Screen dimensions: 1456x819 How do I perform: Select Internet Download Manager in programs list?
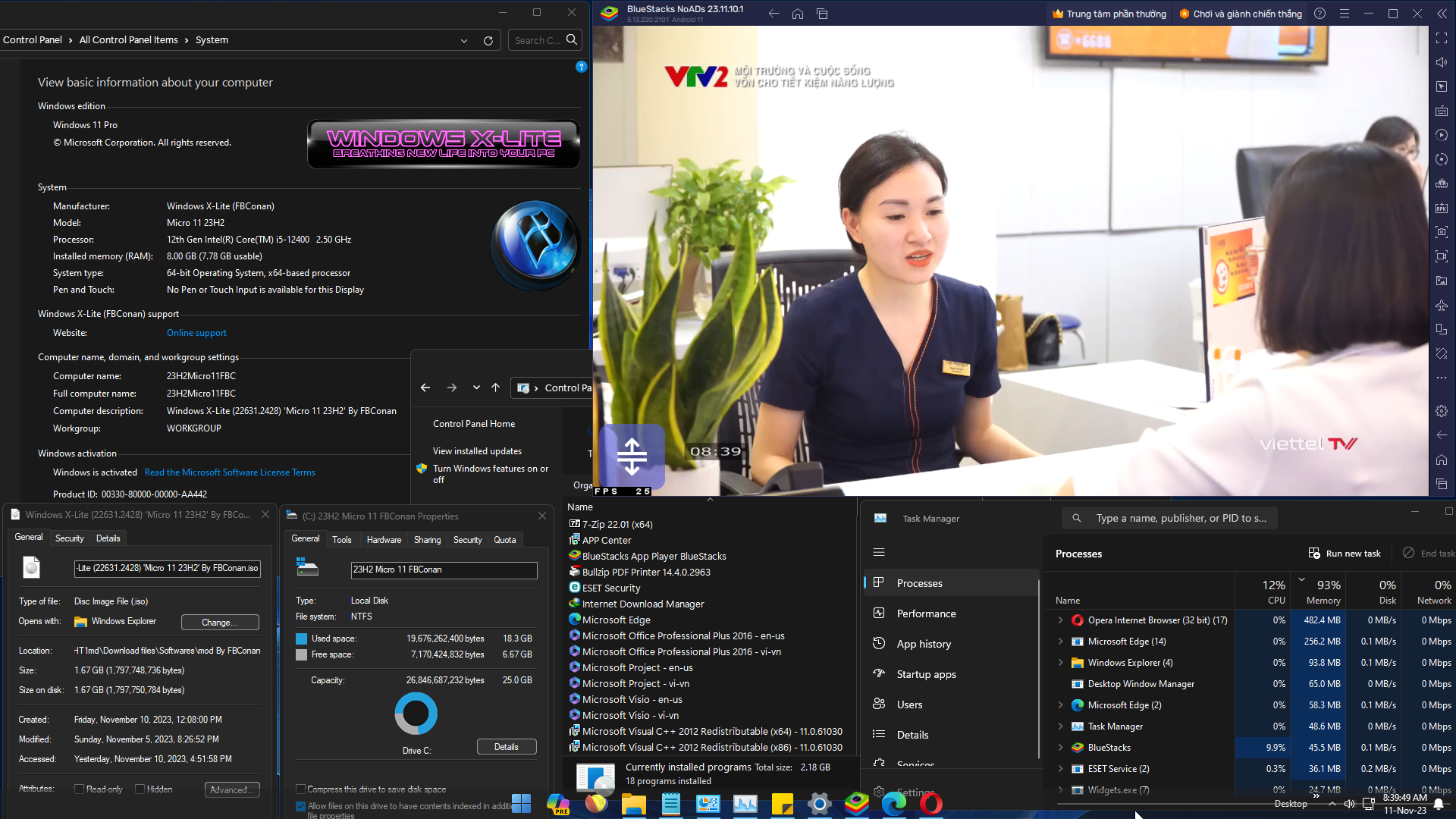(x=643, y=604)
